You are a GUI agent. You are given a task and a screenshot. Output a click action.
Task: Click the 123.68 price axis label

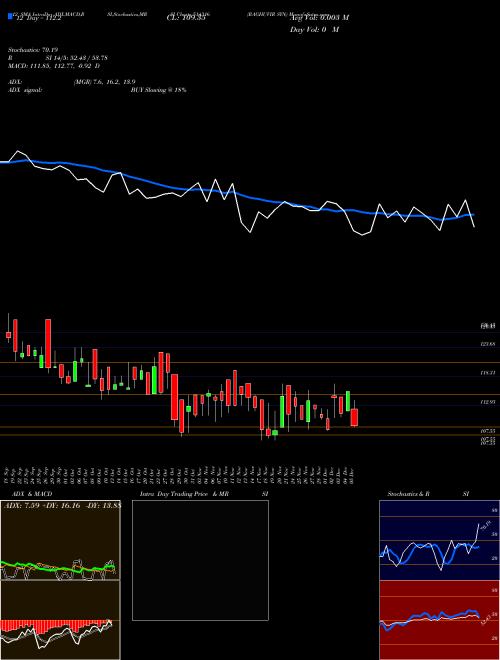489,344
